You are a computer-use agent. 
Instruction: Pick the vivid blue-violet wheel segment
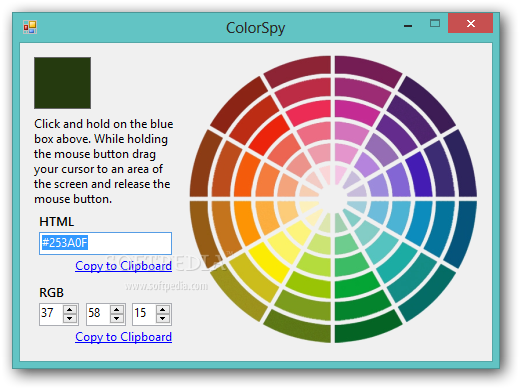click(420, 176)
